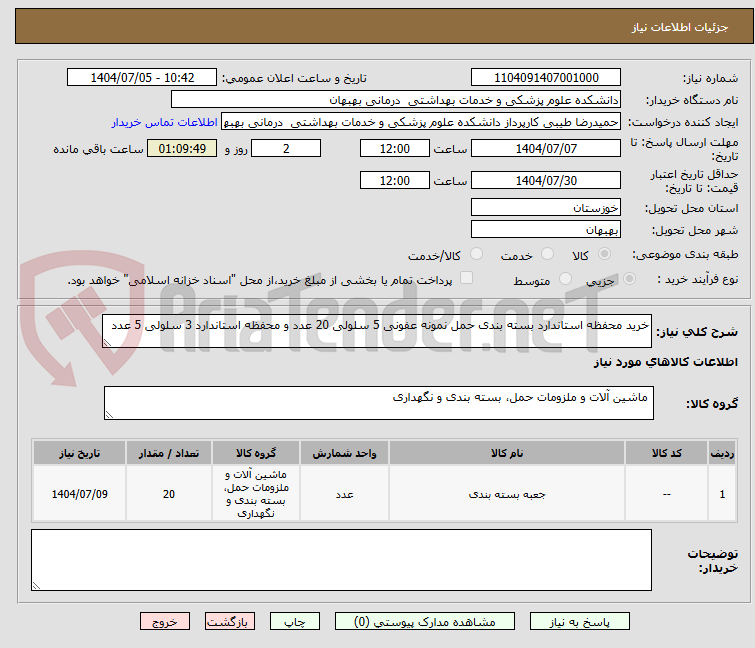
Task: Click the price validity date field 1404/07/30
Action: (x=546, y=181)
